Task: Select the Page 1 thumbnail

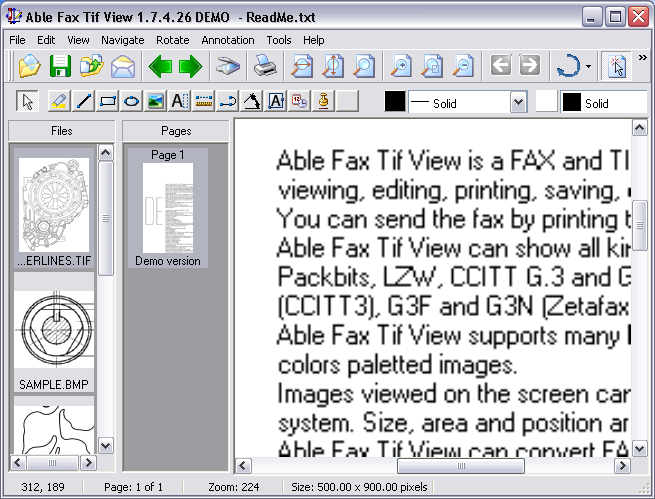Action: point(168,208)
